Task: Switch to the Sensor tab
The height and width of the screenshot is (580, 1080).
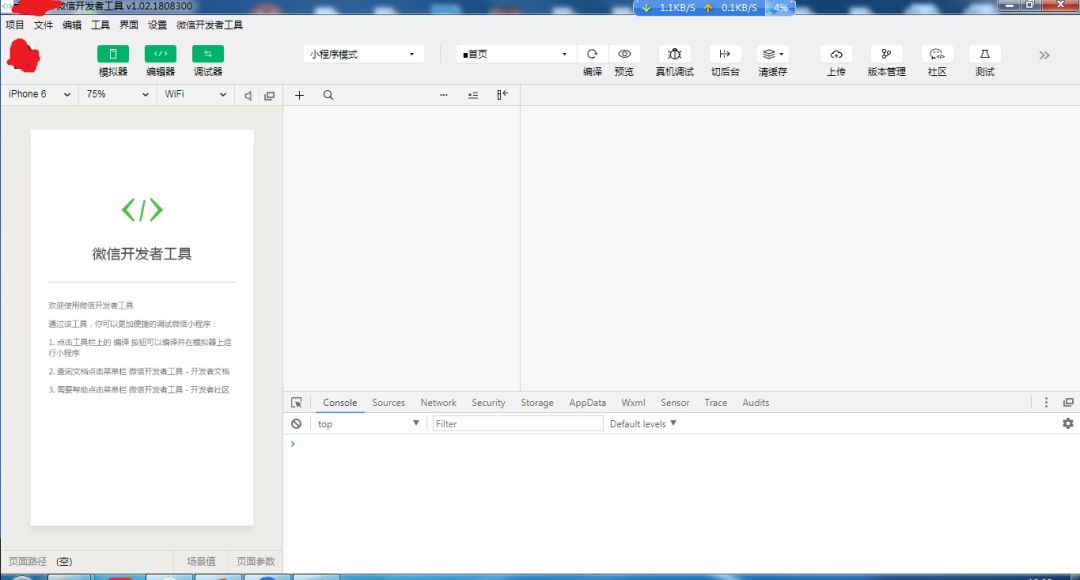Action: tap(675, 402)
